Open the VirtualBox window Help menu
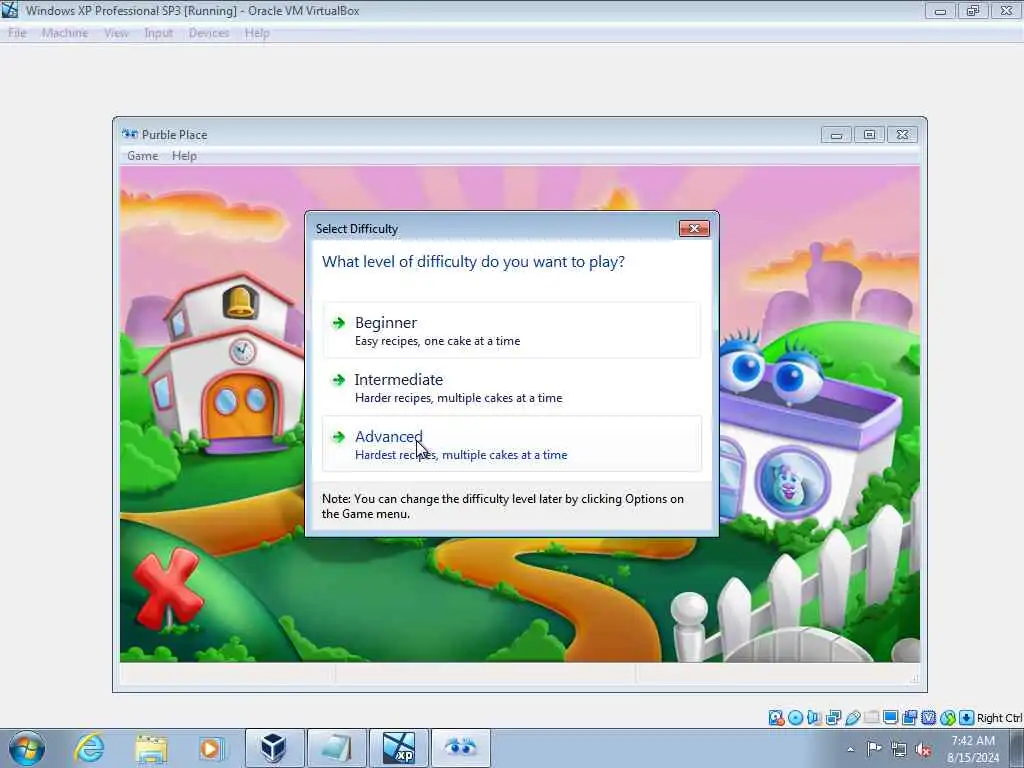 point(257,33)
